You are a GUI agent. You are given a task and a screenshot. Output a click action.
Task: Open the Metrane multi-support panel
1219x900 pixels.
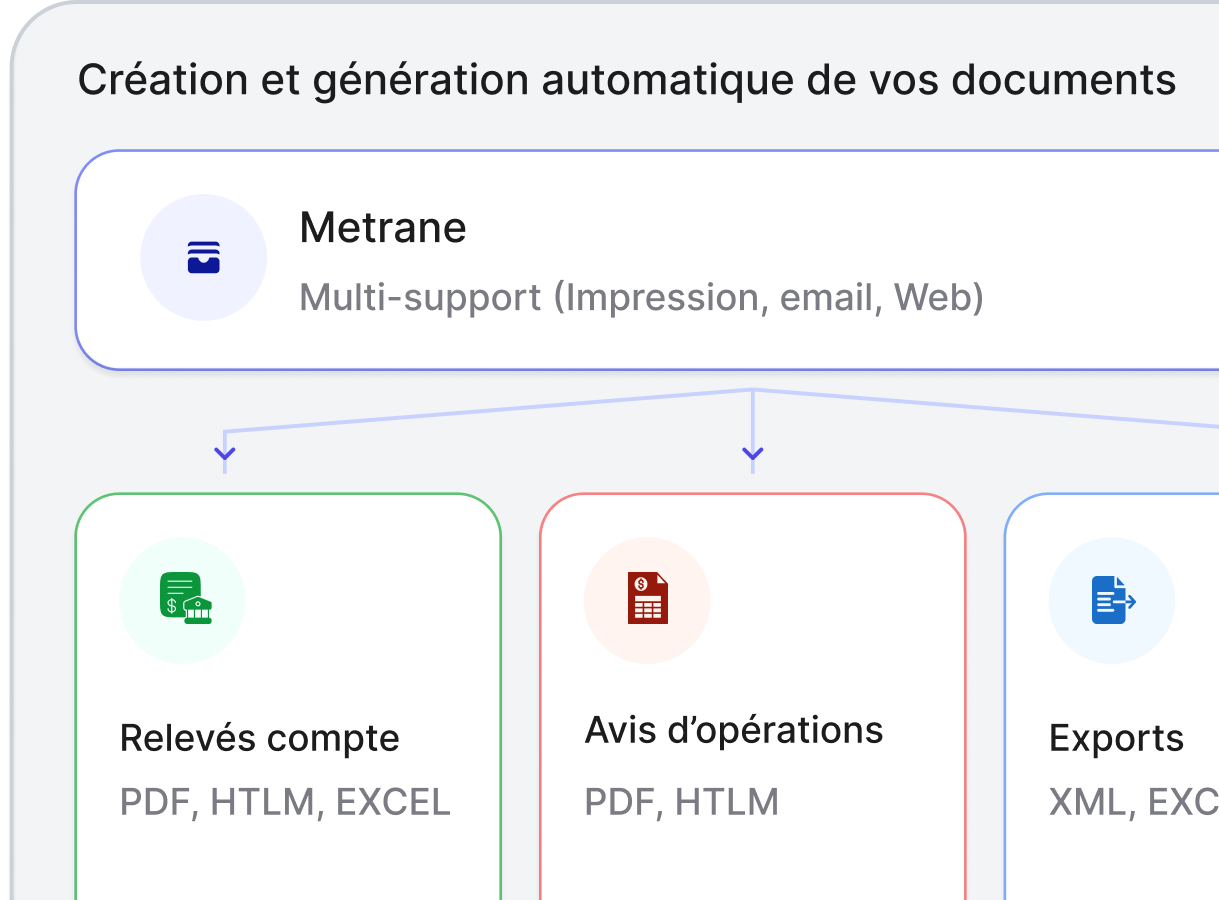648,258
